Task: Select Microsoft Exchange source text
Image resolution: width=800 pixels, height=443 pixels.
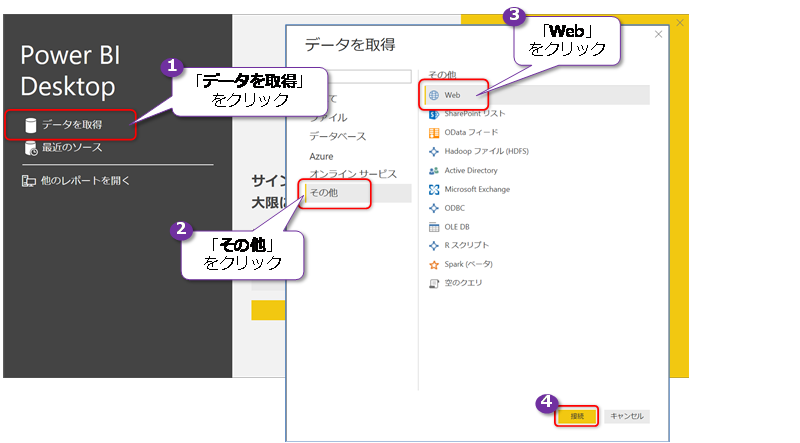Action: point(477,189)
